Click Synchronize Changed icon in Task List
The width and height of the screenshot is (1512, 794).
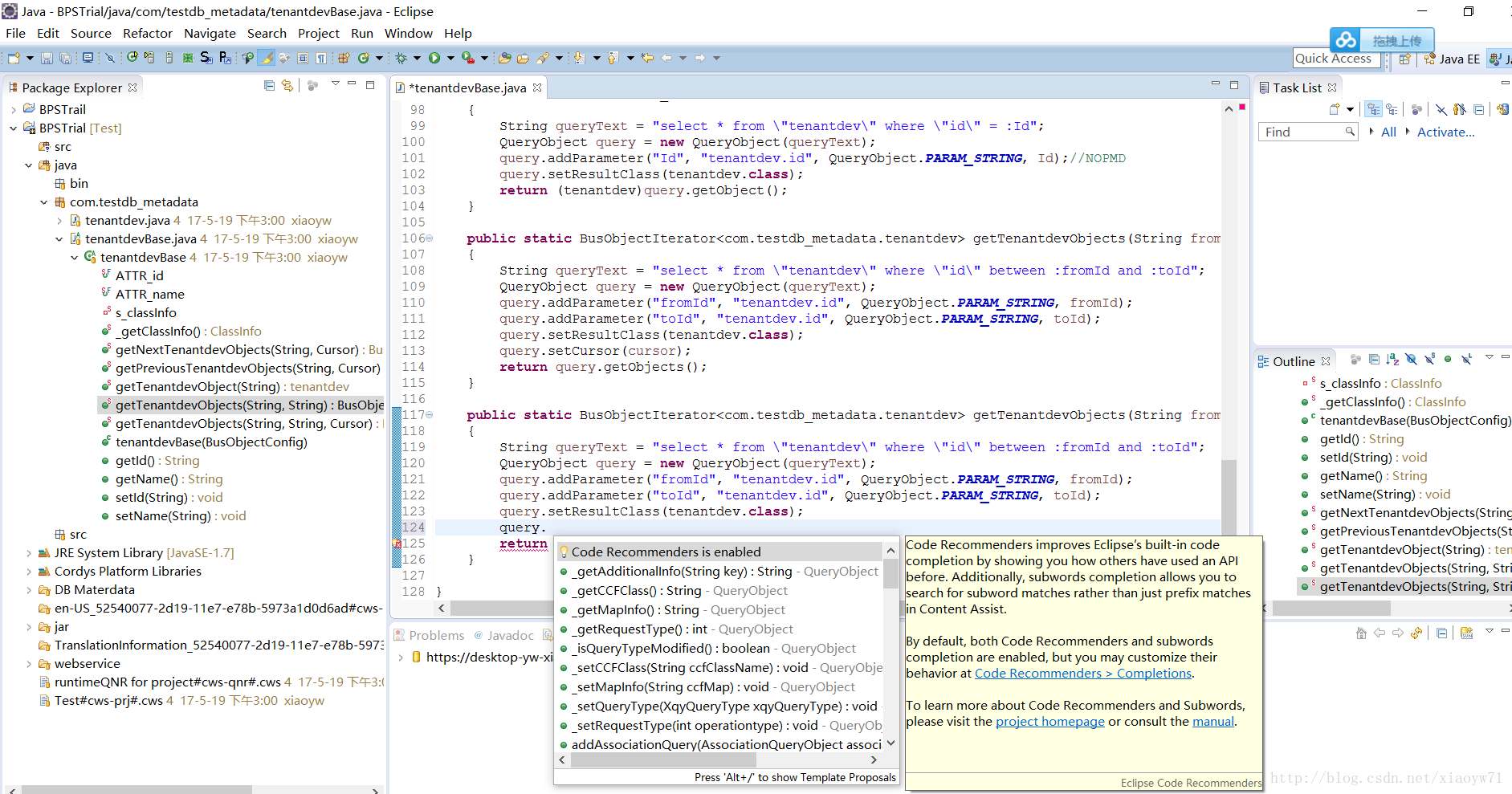1502,109
